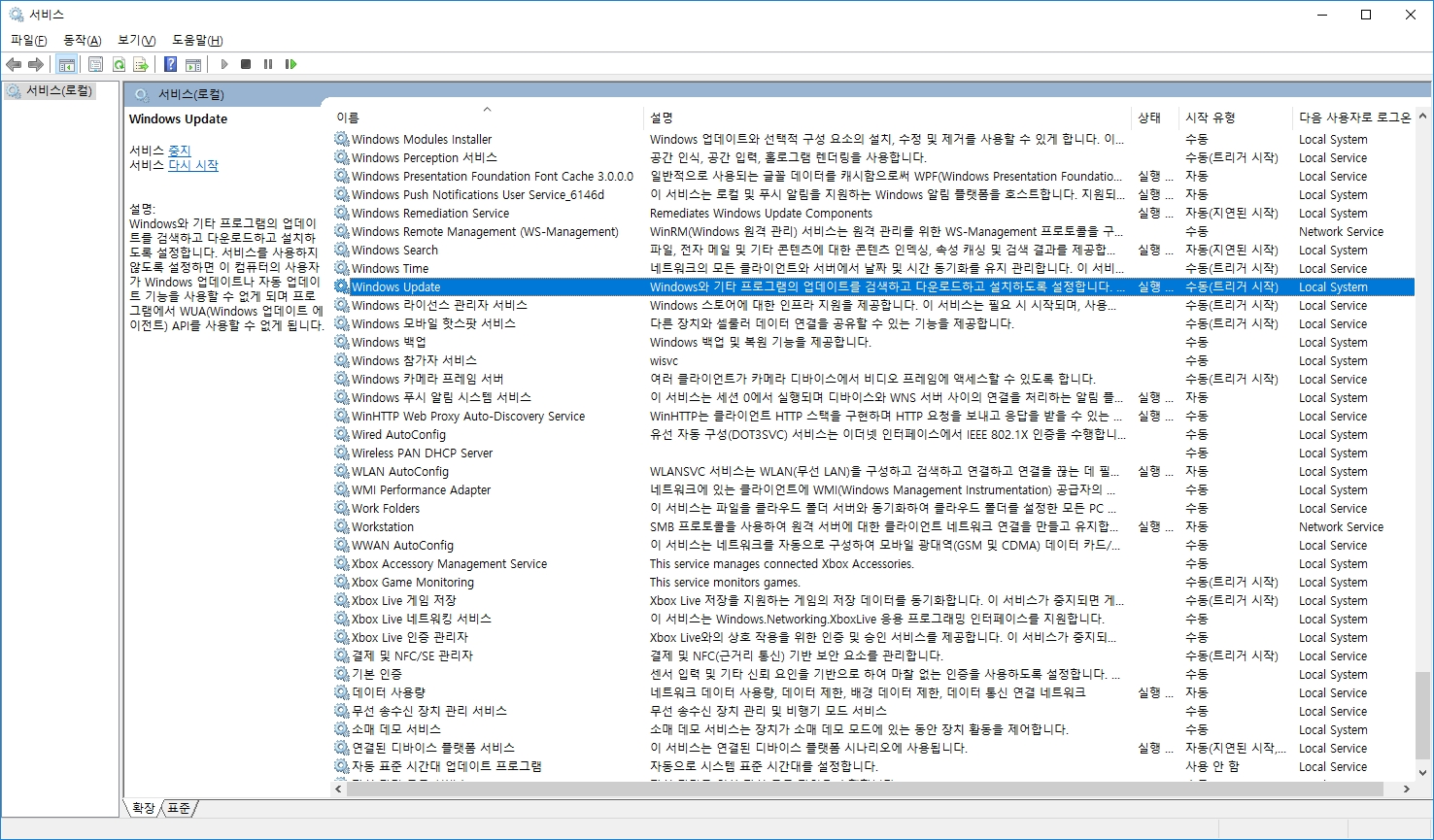Screen dimensions: 1434x840
Task: Click the gear icon of WLAN AutoConfig
Action: (342, 471)
